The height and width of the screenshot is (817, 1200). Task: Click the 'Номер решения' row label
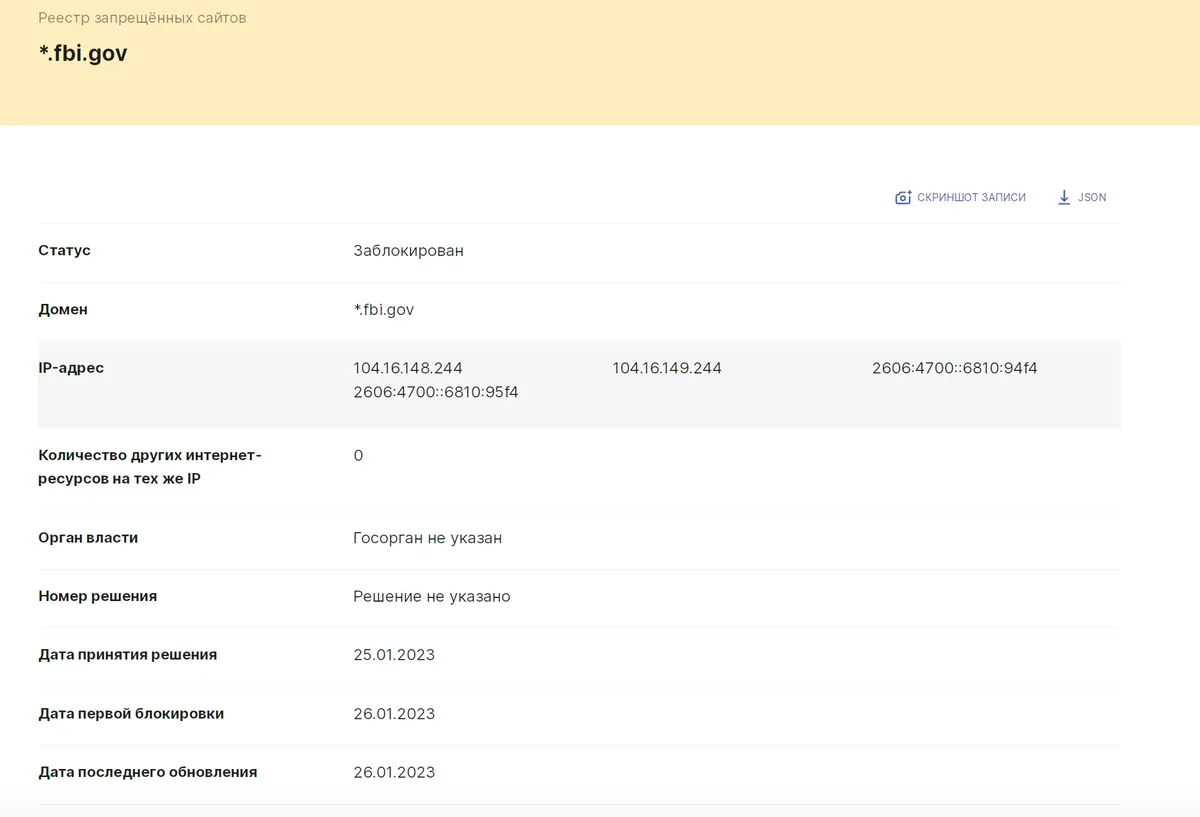(97, 596)
